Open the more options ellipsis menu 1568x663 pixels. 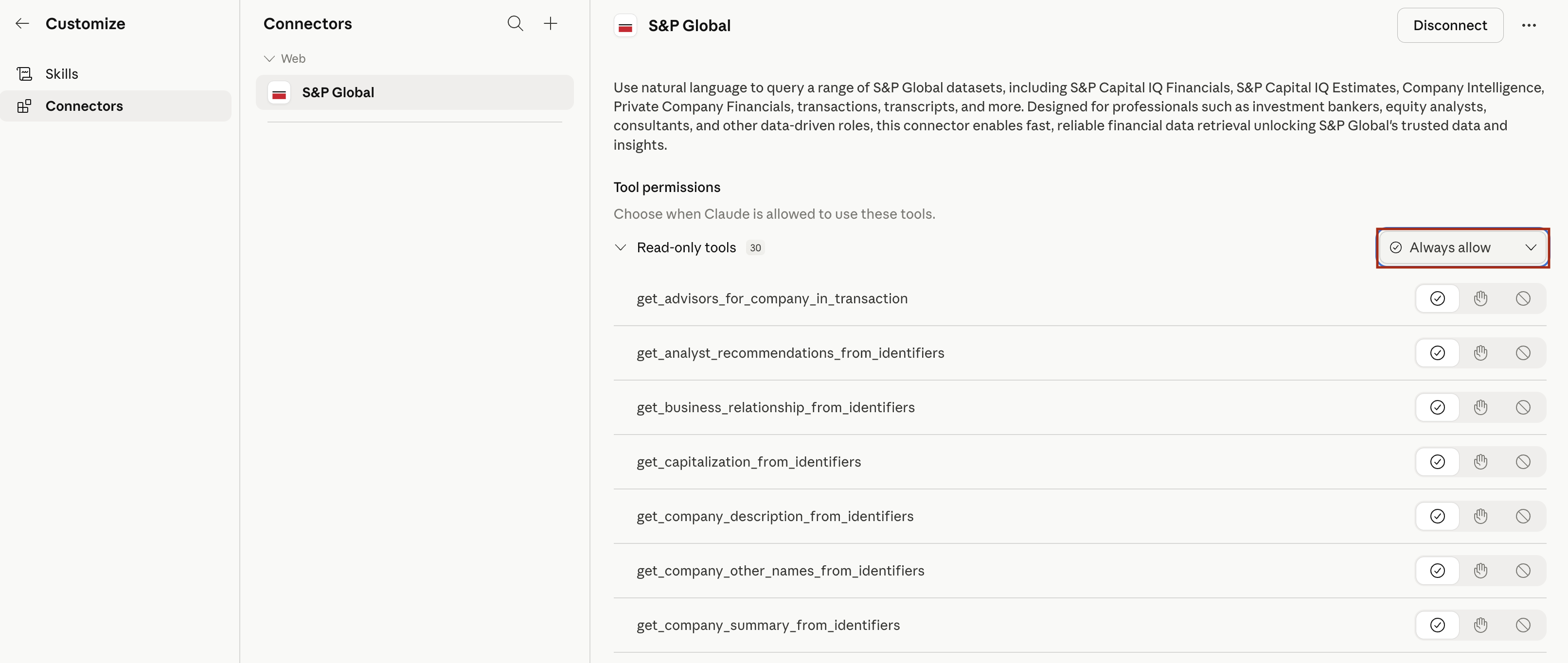pyautogui.click(x=1529, y=25)
